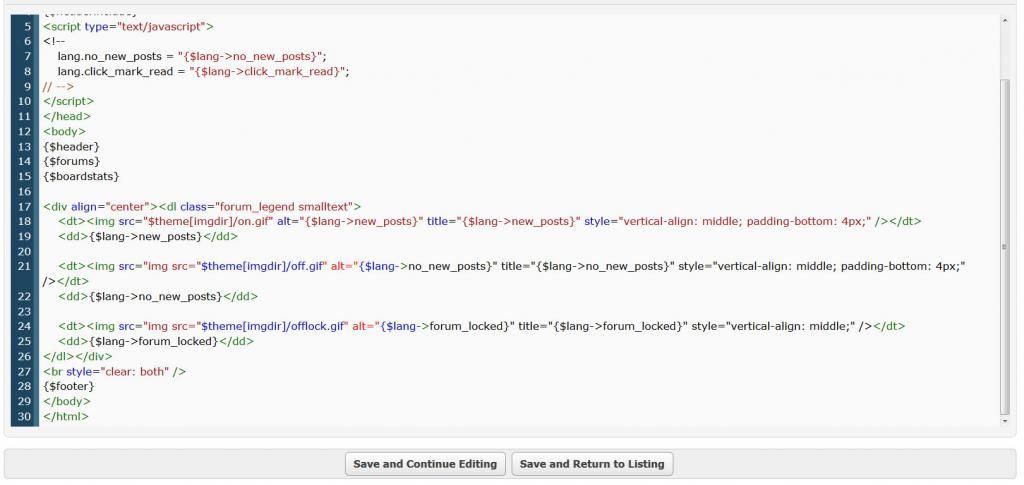
Task: Click the {$footer} template variable
Action: click(69, 386)
